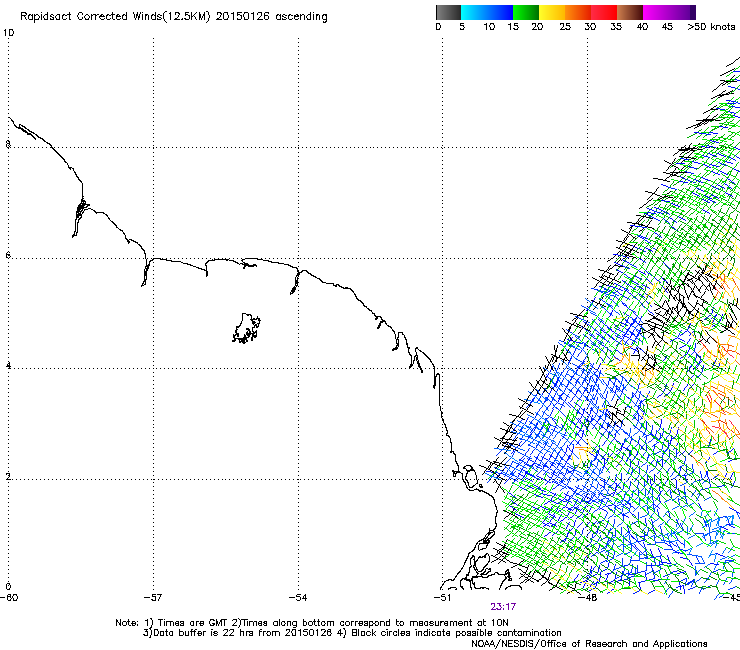Pick the green 15-20 knots legend swatch
Screen dimensions: 740x650
[526, 12]
